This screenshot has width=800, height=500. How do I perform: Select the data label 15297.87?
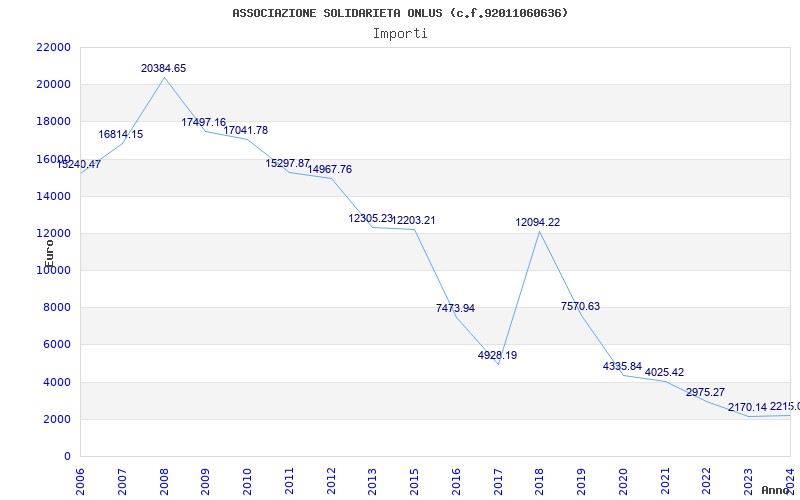click(x=288, y=163)
